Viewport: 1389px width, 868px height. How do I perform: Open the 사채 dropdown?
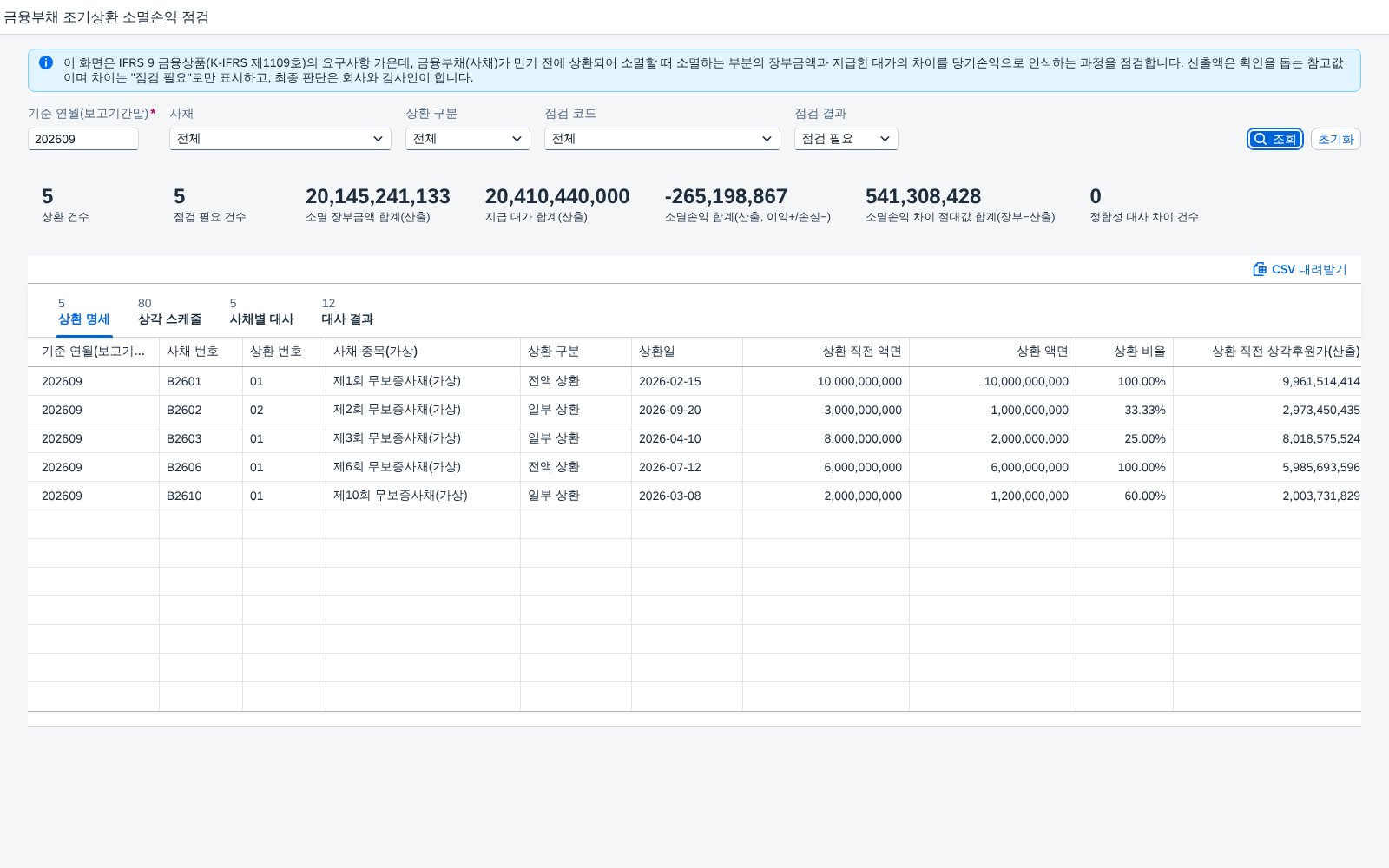280,139
